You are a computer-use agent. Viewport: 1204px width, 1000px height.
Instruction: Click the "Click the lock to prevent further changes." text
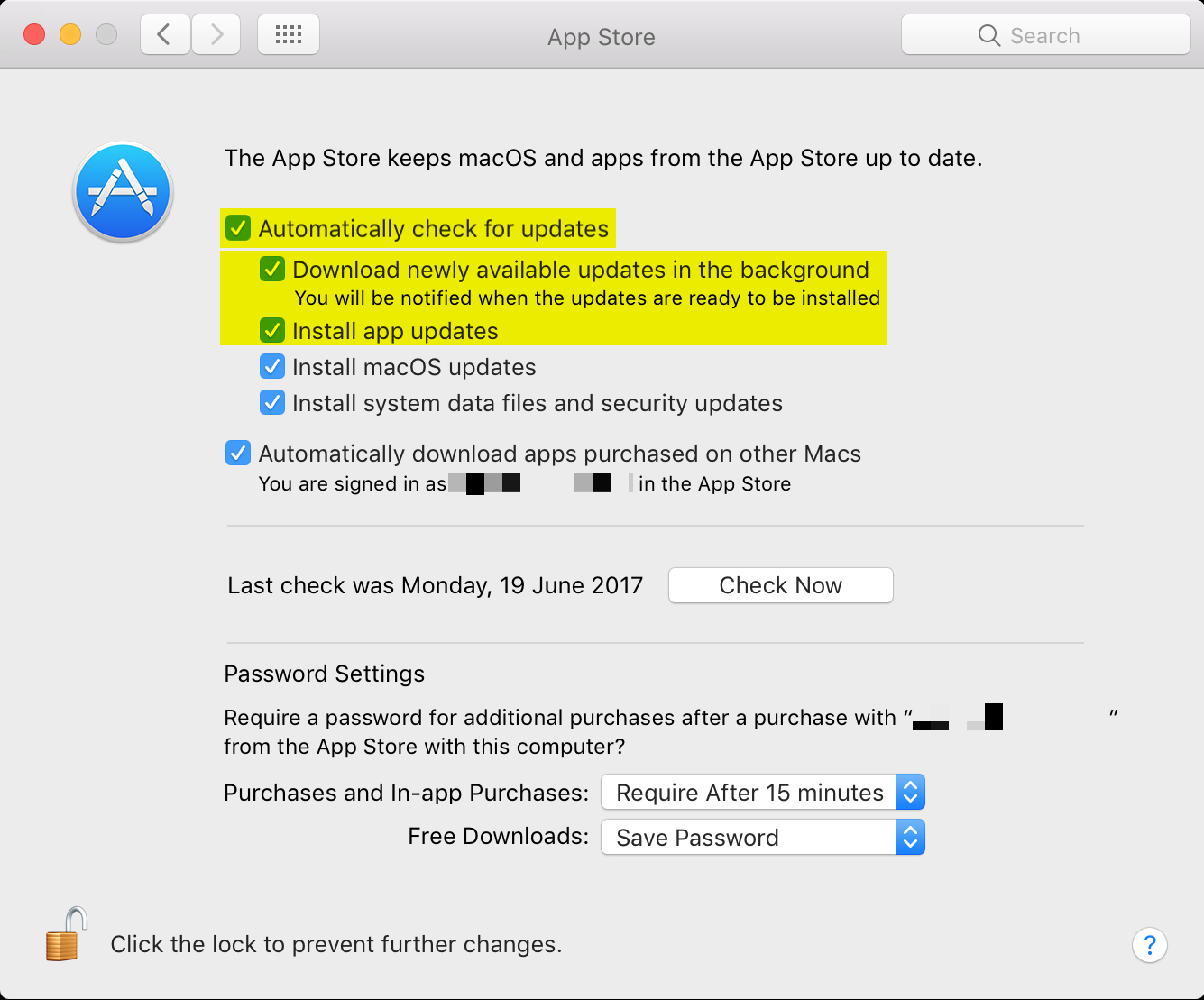336,944
